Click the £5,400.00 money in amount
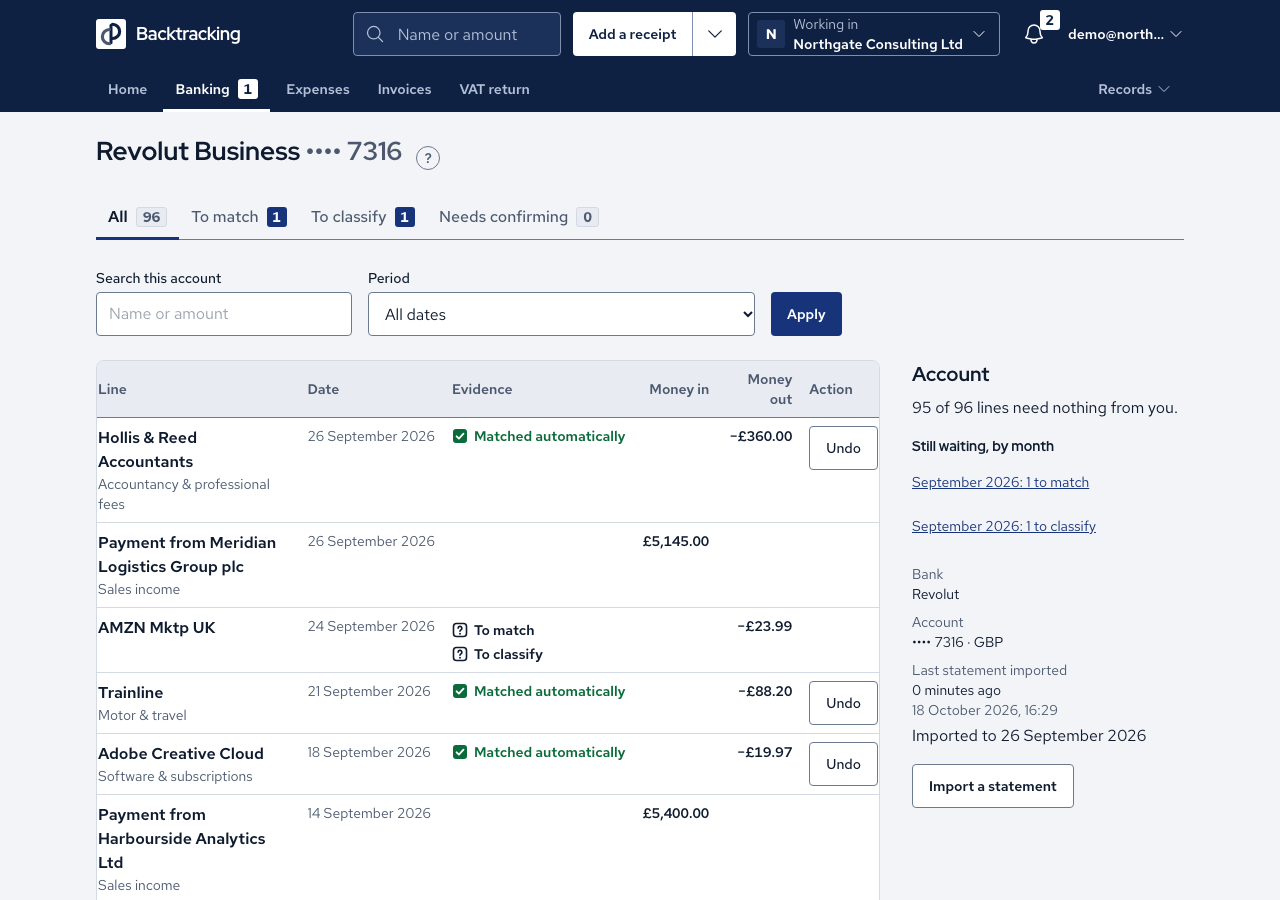This screenshot has width=1280, height=900. [676, 813]
